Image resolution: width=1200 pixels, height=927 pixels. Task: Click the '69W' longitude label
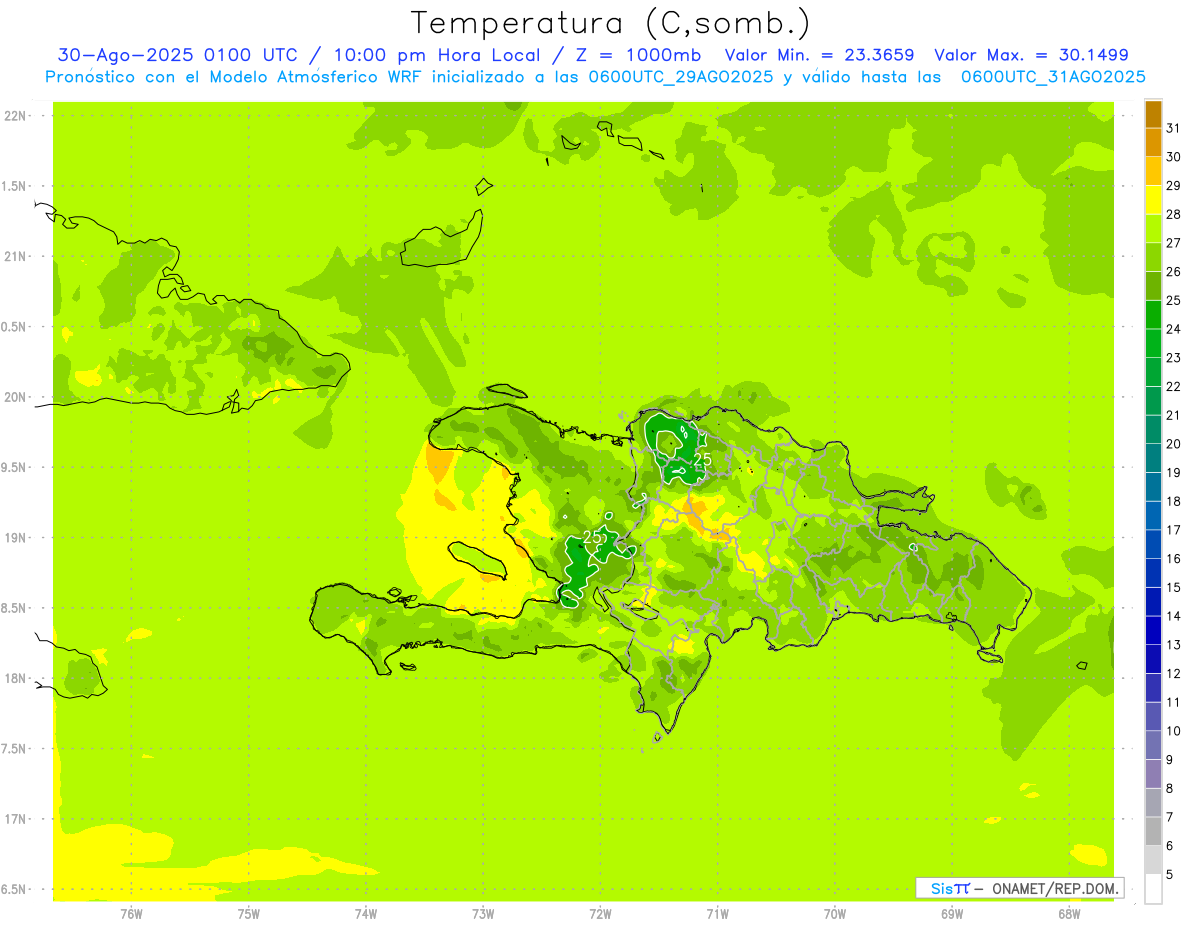point(952,914)
